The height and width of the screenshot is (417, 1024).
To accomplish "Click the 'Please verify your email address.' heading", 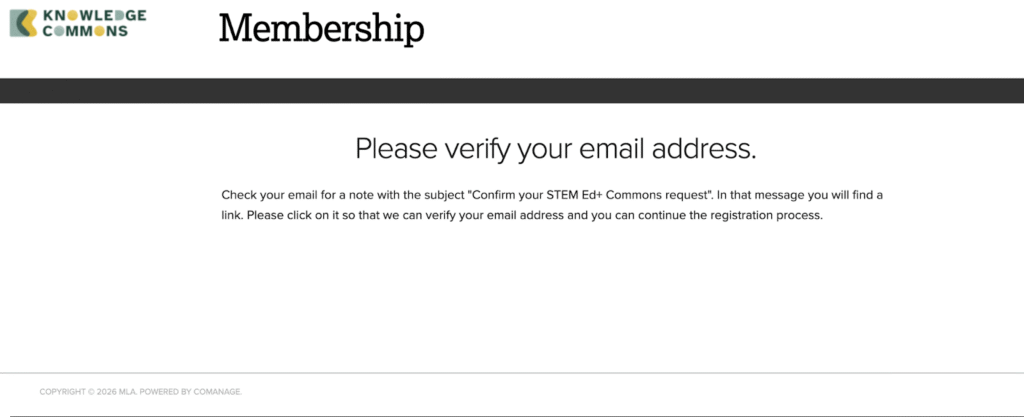I will tap(555, 149).
